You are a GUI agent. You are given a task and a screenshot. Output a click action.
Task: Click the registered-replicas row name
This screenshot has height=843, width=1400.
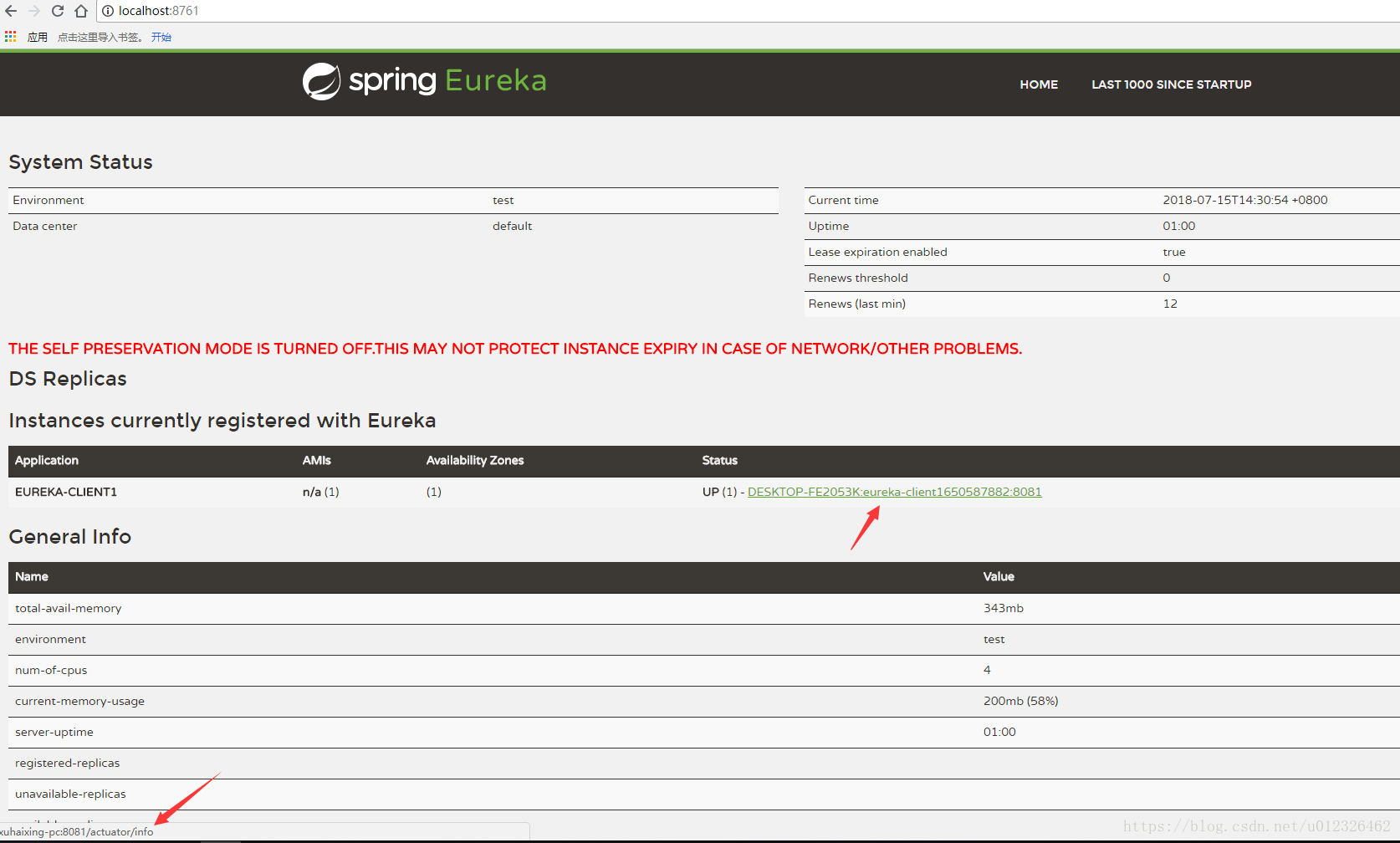[68, 763]
